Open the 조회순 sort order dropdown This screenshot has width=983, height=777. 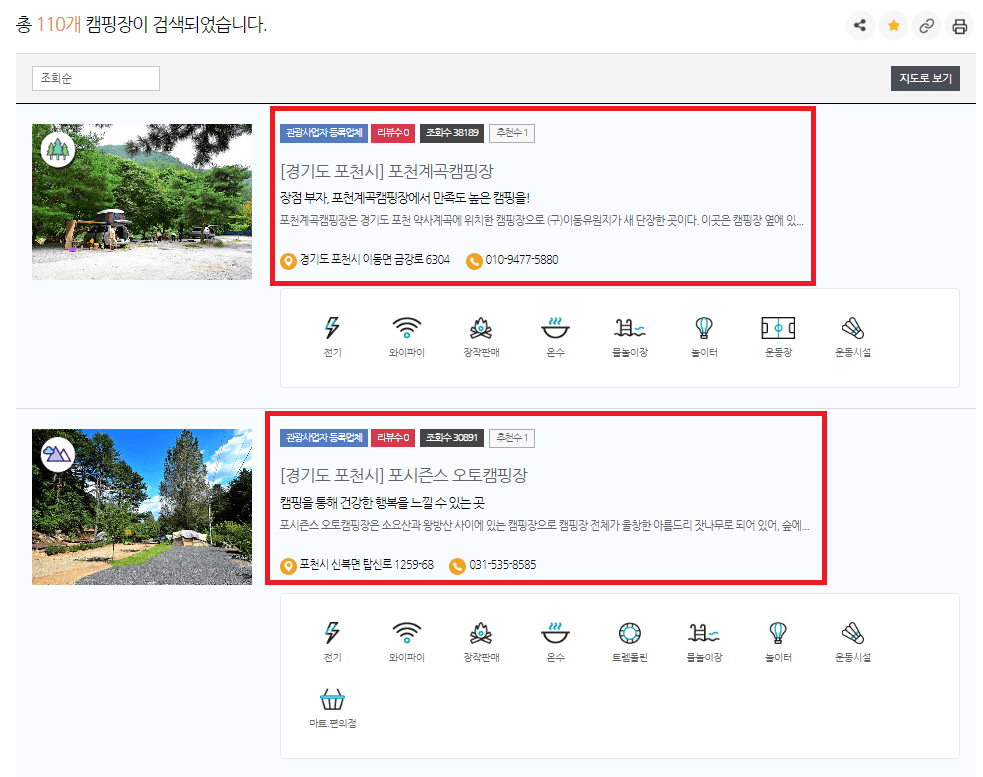[x=95, y=77]
